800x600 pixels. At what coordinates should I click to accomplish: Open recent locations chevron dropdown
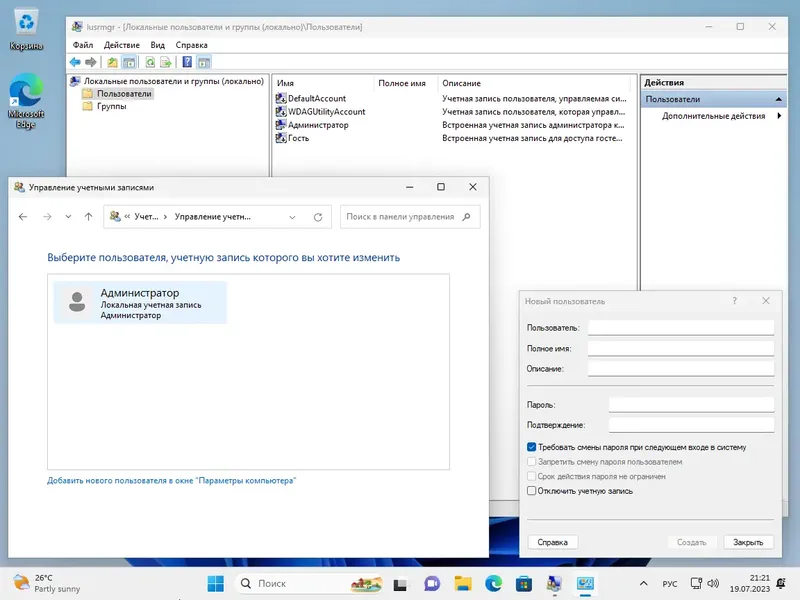[68, 217]
